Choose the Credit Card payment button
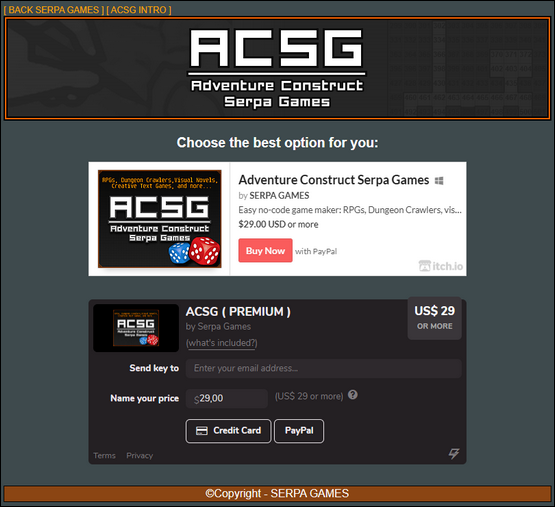 pos(228,431)
